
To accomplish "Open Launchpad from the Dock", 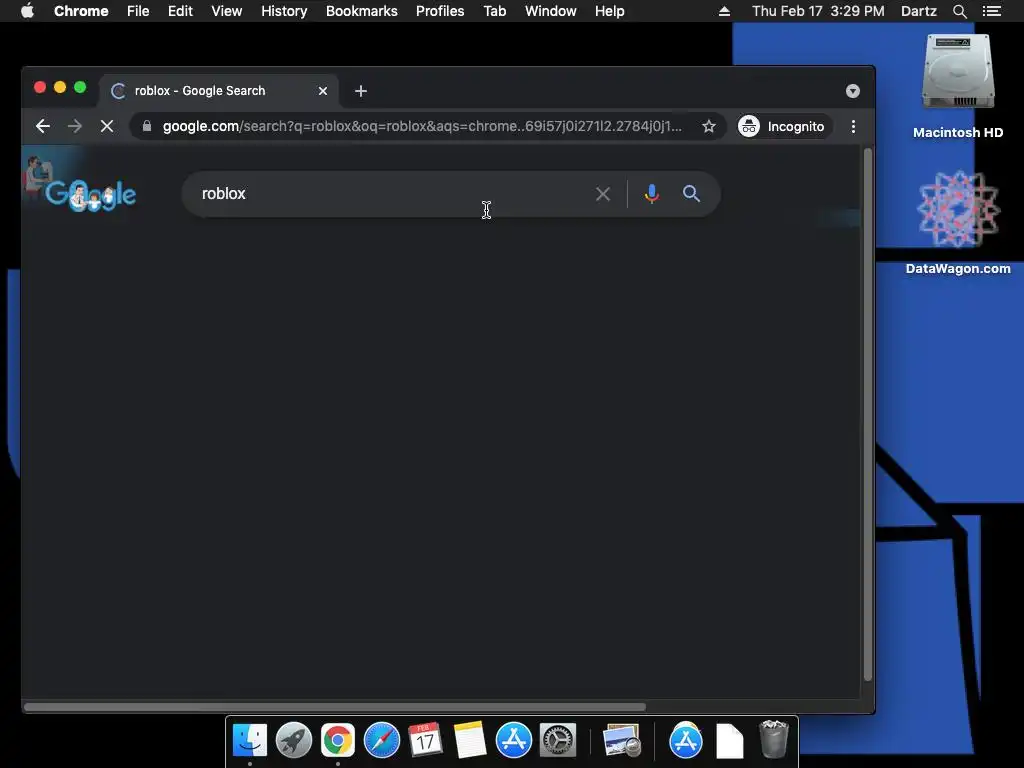I will tap(294, 741).
